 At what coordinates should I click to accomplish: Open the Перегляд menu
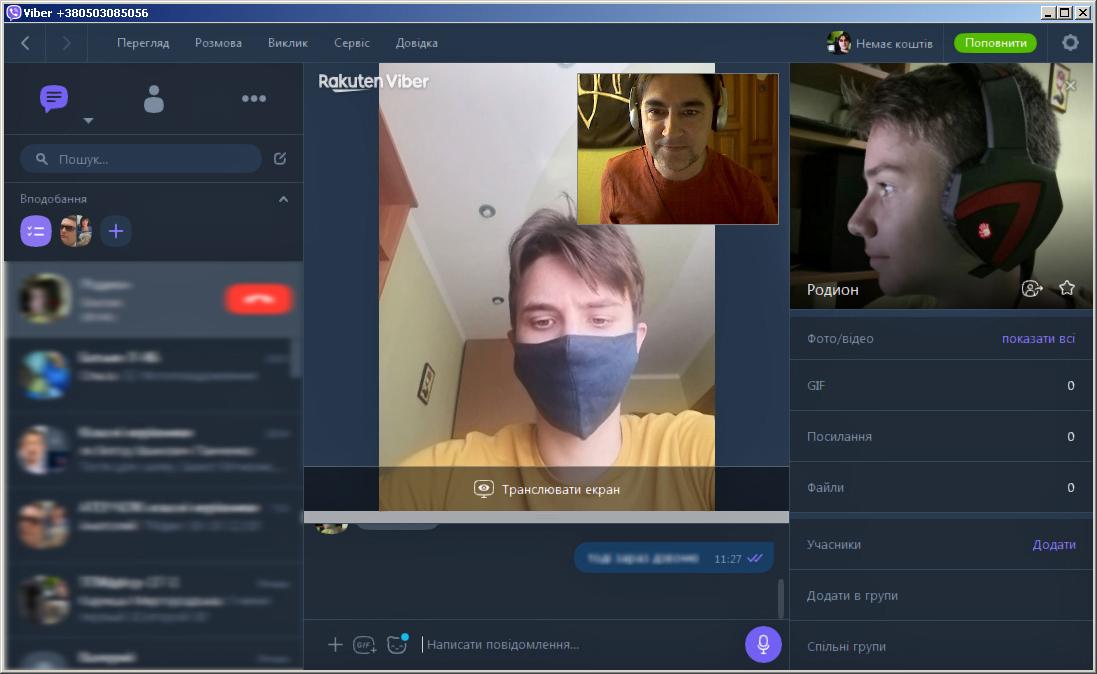point(143,43)
